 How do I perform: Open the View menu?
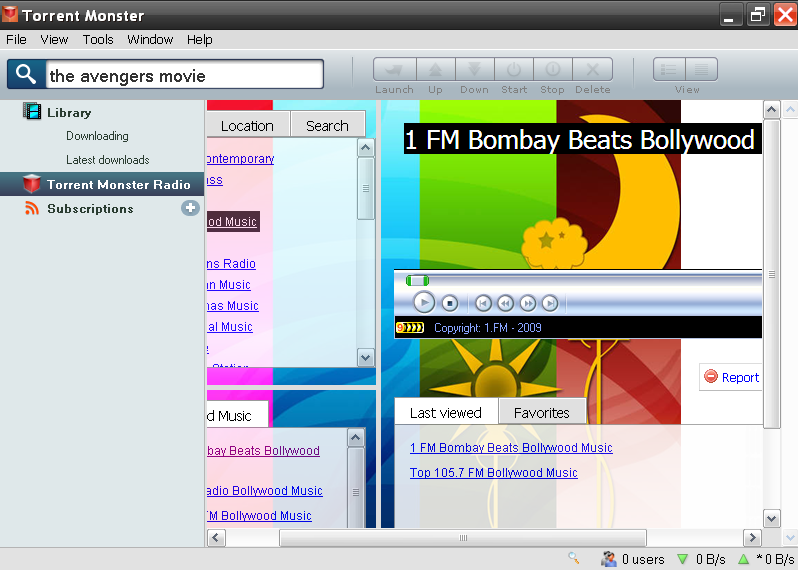pyautogui.click(x=54, y=40)
